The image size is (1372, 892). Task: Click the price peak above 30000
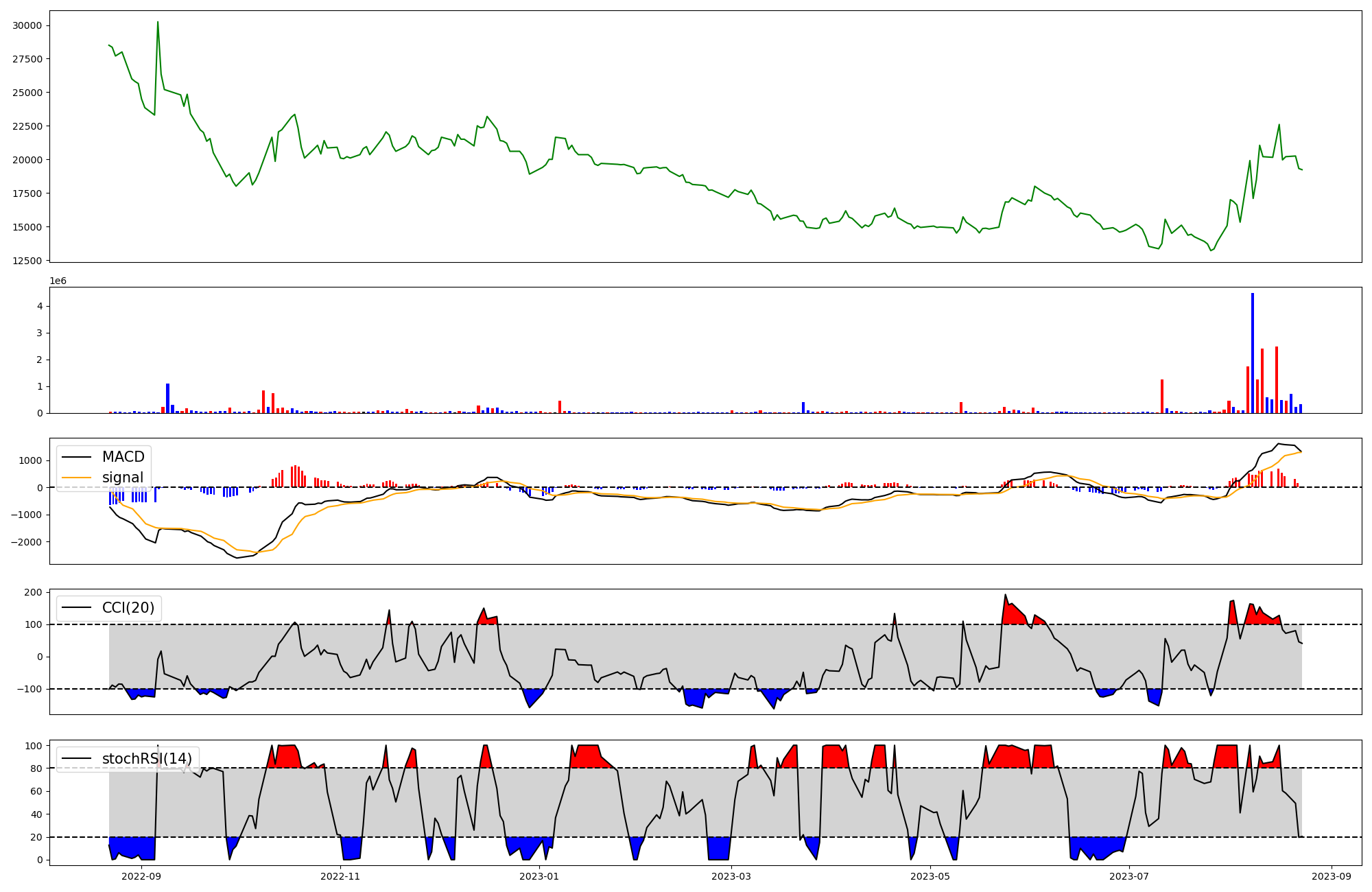coord(158,23)
